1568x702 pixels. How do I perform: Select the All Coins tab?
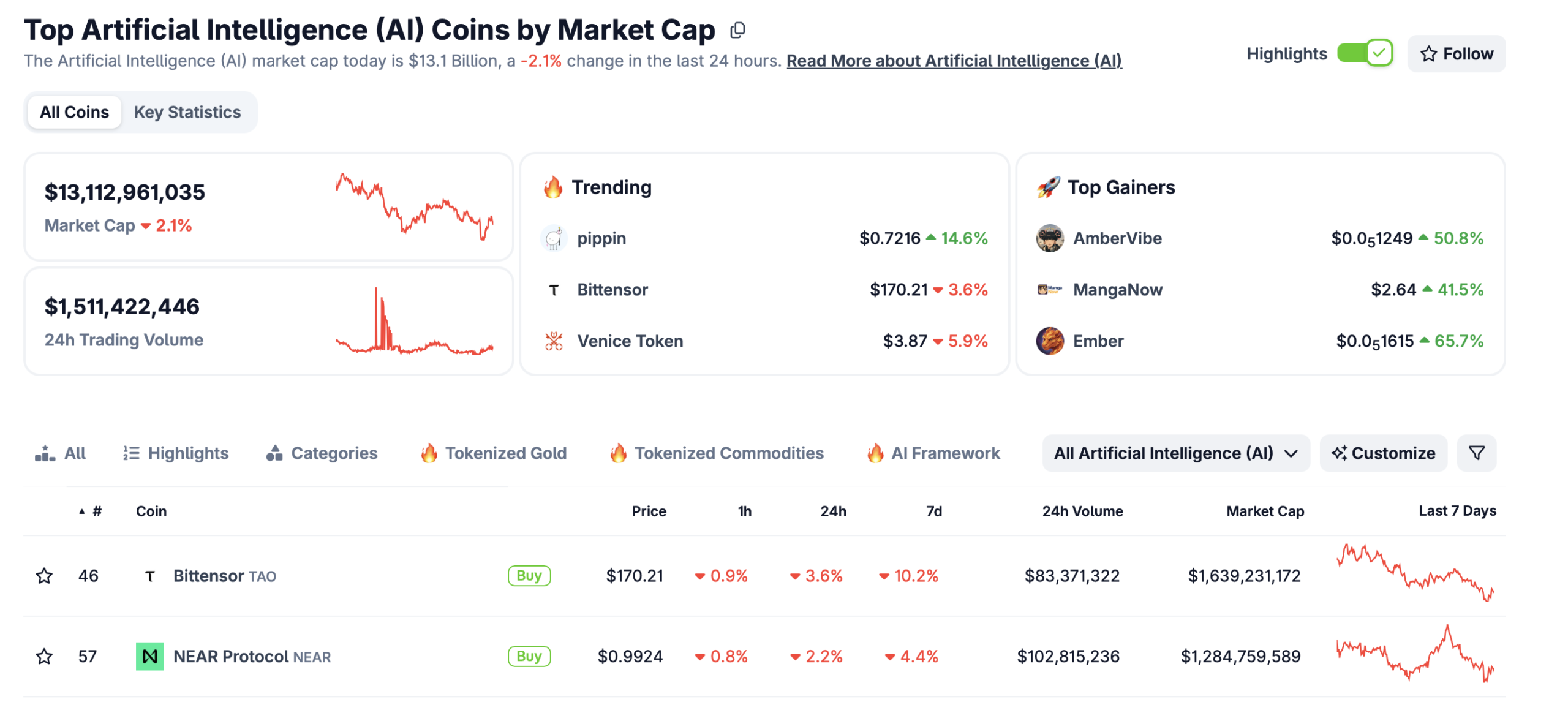pos(73,112)
